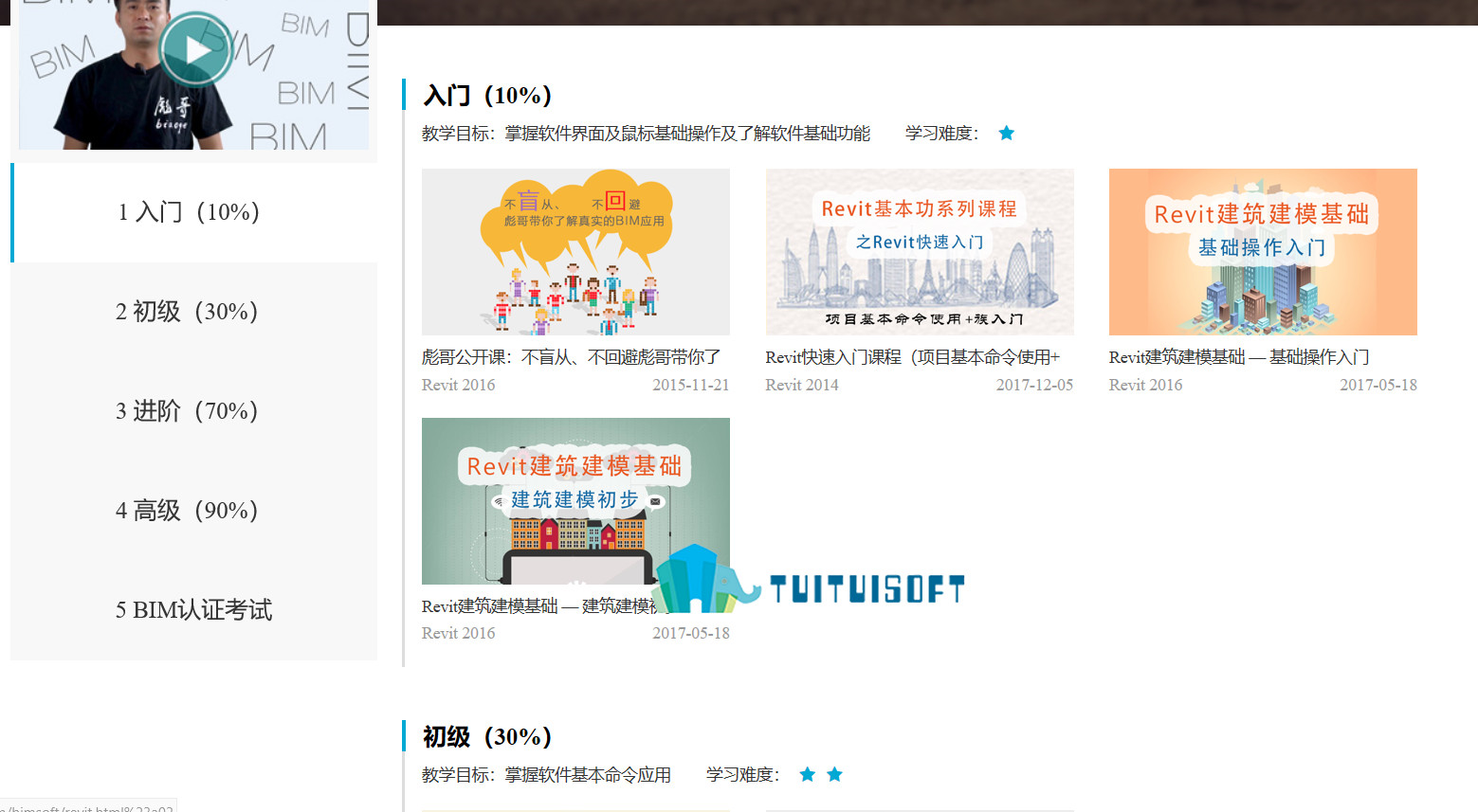Click date 2017-05-18 under 建筑建模初步 course
The width and height of the screenshot is (1478, 812).
(691, 633)
